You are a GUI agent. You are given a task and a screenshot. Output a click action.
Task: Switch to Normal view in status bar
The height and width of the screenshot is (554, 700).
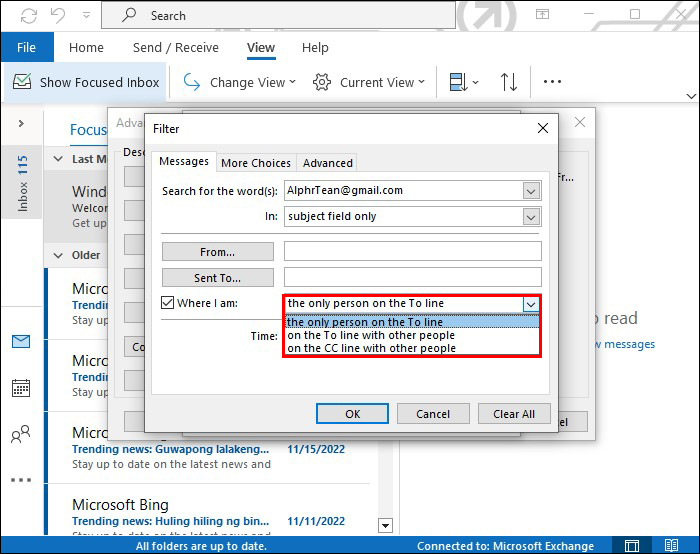pyautogui.click(x=632, y=546)
